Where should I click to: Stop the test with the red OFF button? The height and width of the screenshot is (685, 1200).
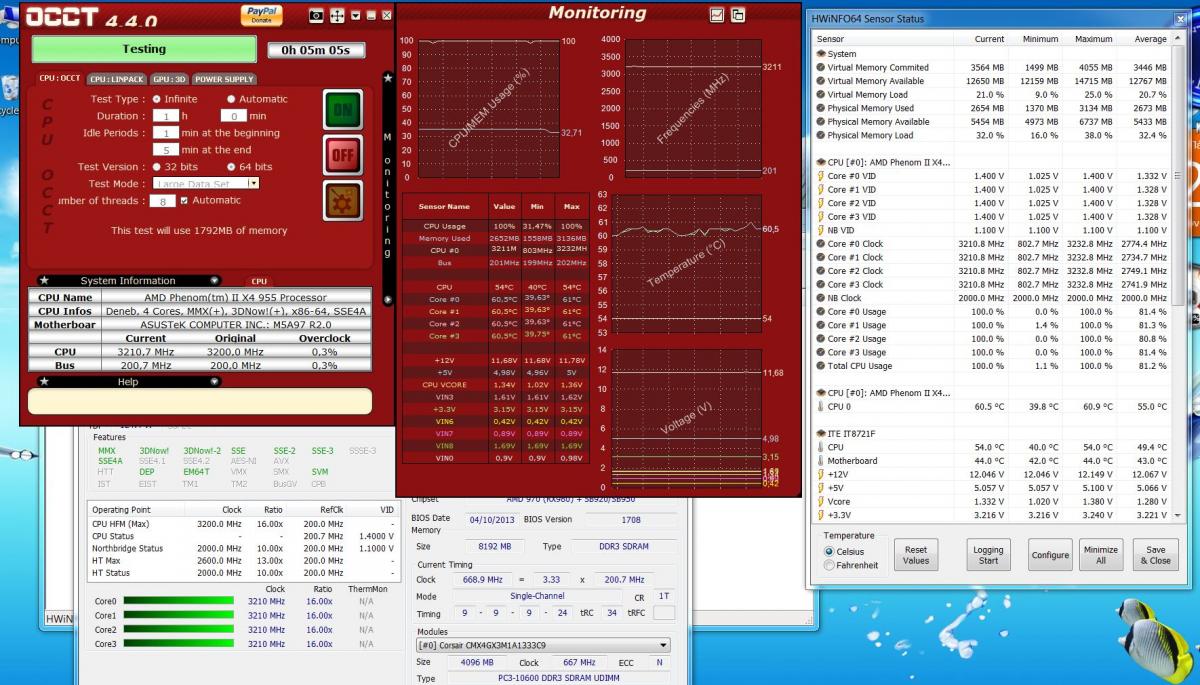[343, 155]
